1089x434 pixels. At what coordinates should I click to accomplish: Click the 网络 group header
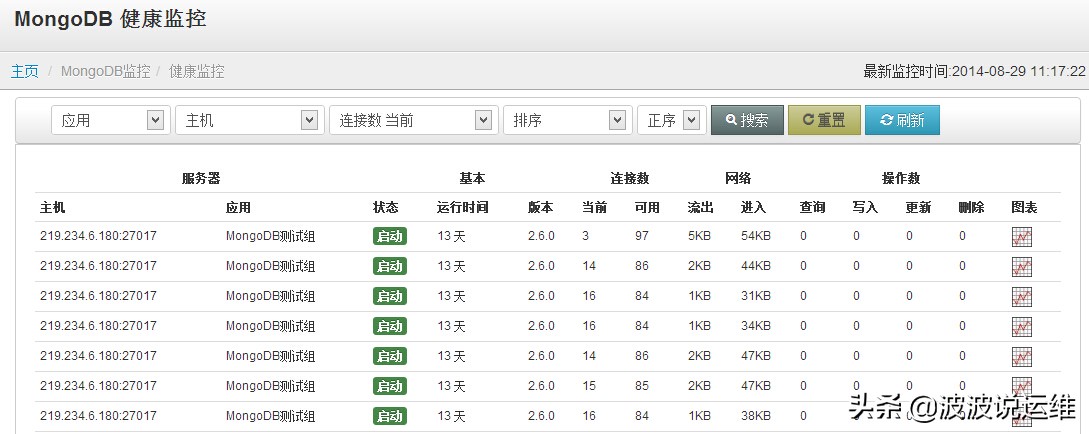tap(738, 178)
